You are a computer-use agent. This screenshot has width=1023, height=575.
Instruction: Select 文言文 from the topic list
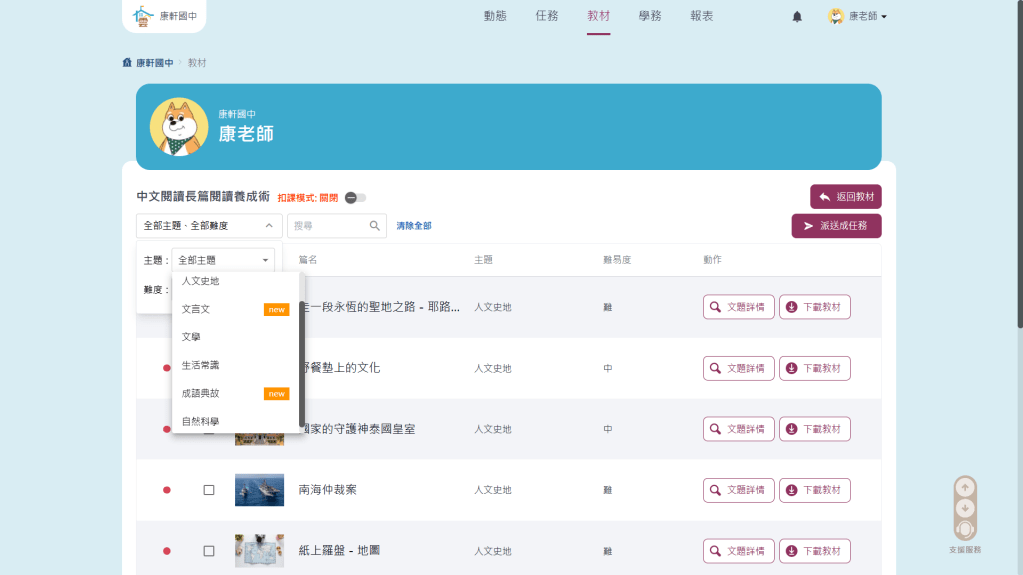point(197,309)
